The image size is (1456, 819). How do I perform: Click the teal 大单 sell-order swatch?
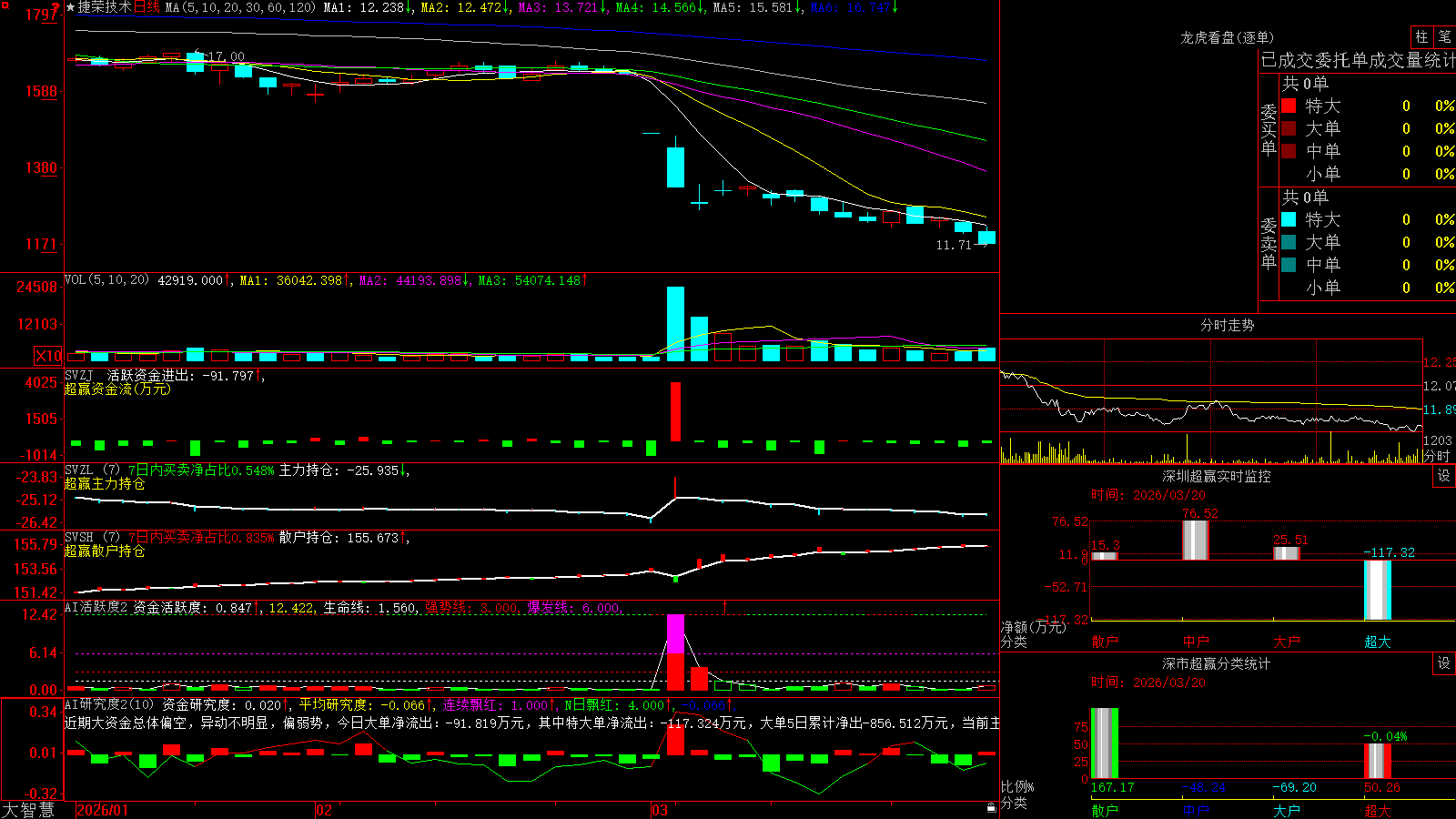pos(1289,242)
